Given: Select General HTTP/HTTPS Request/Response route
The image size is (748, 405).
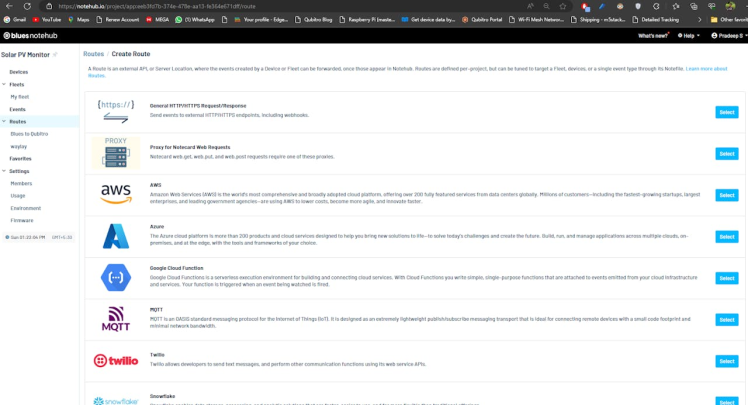Looking at the screenshot, I should coord(727,112).
